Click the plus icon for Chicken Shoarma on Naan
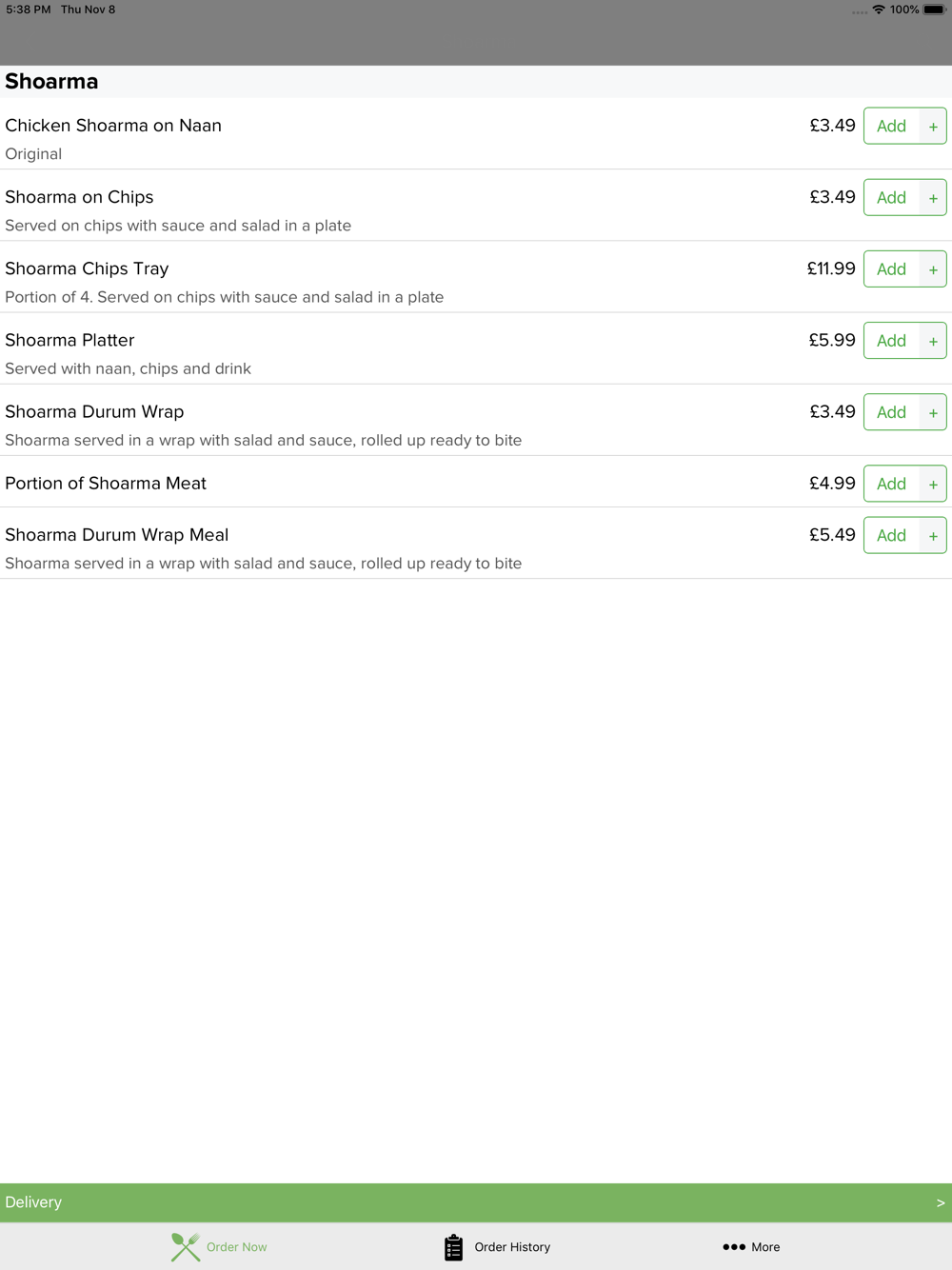The width and height of the screenshot is (952, 1270). (933, 127)
